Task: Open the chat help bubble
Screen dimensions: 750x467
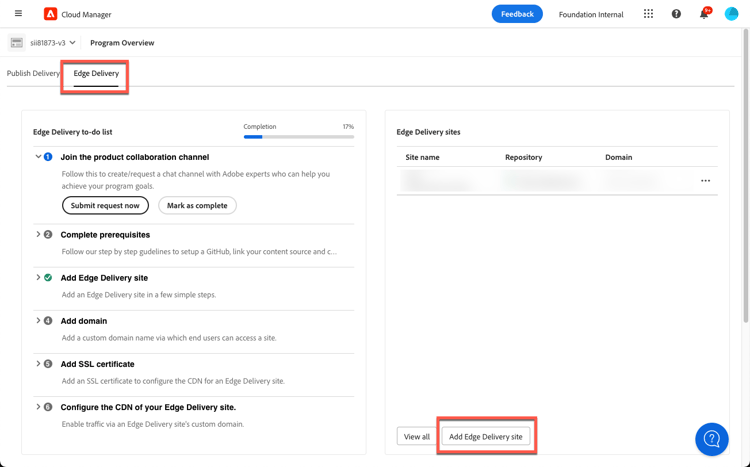Action: [711, 439]
